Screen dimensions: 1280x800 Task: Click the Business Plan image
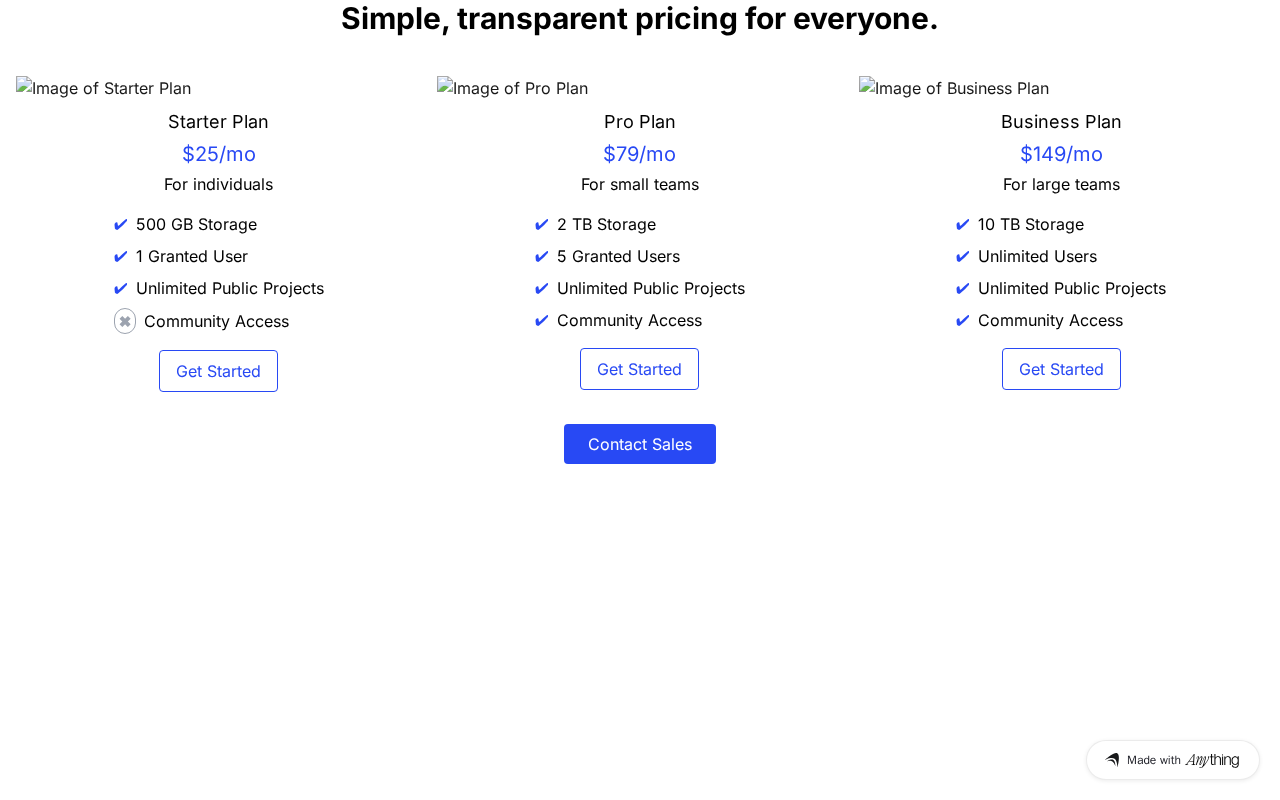click(954, 88)
